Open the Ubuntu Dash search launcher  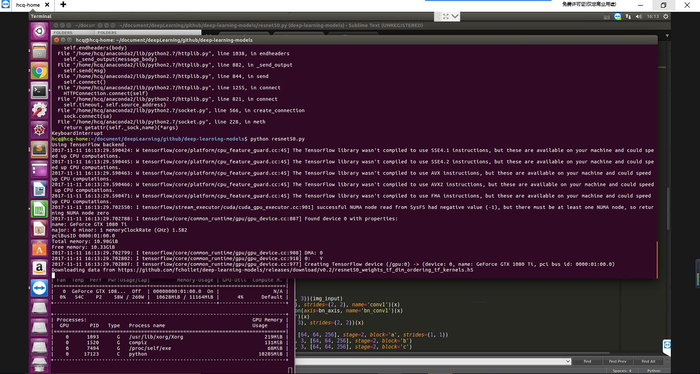click(39, 32)
